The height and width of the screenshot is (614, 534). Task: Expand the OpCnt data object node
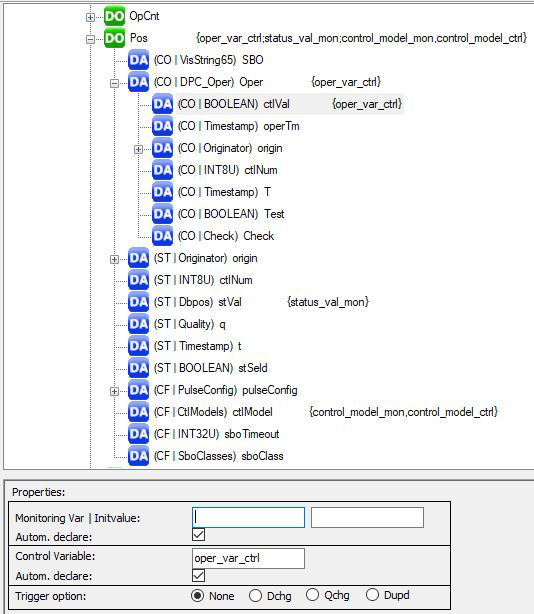(x=90, y=17)
